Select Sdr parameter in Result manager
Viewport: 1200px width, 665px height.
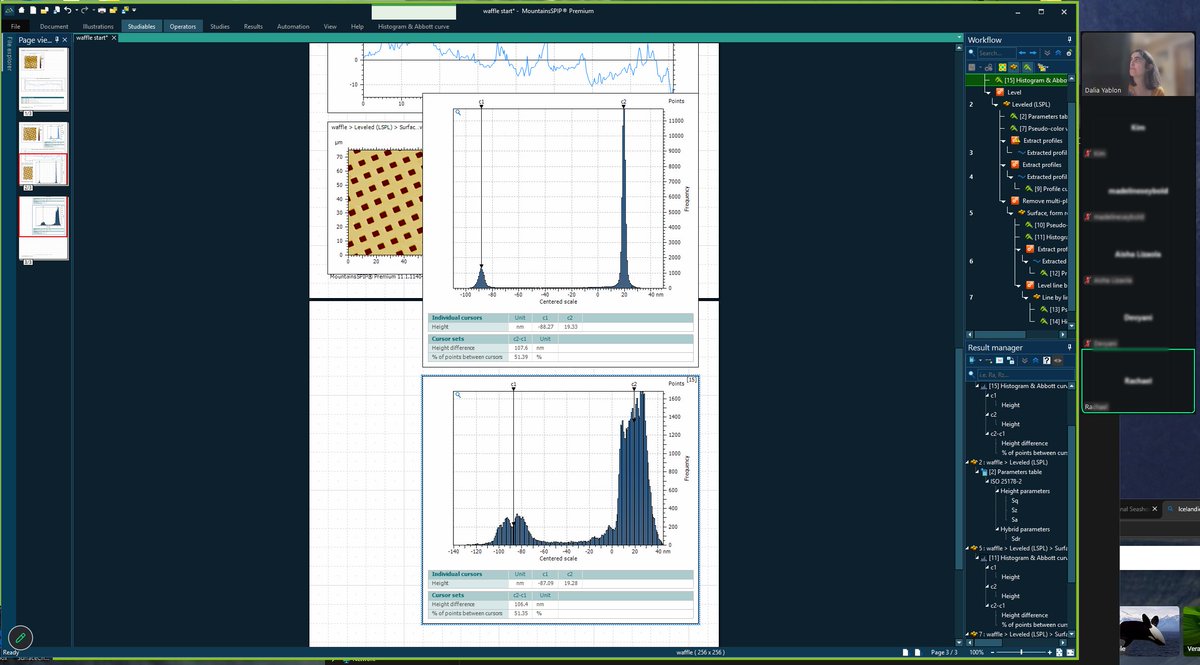[x=1015, y=538]
